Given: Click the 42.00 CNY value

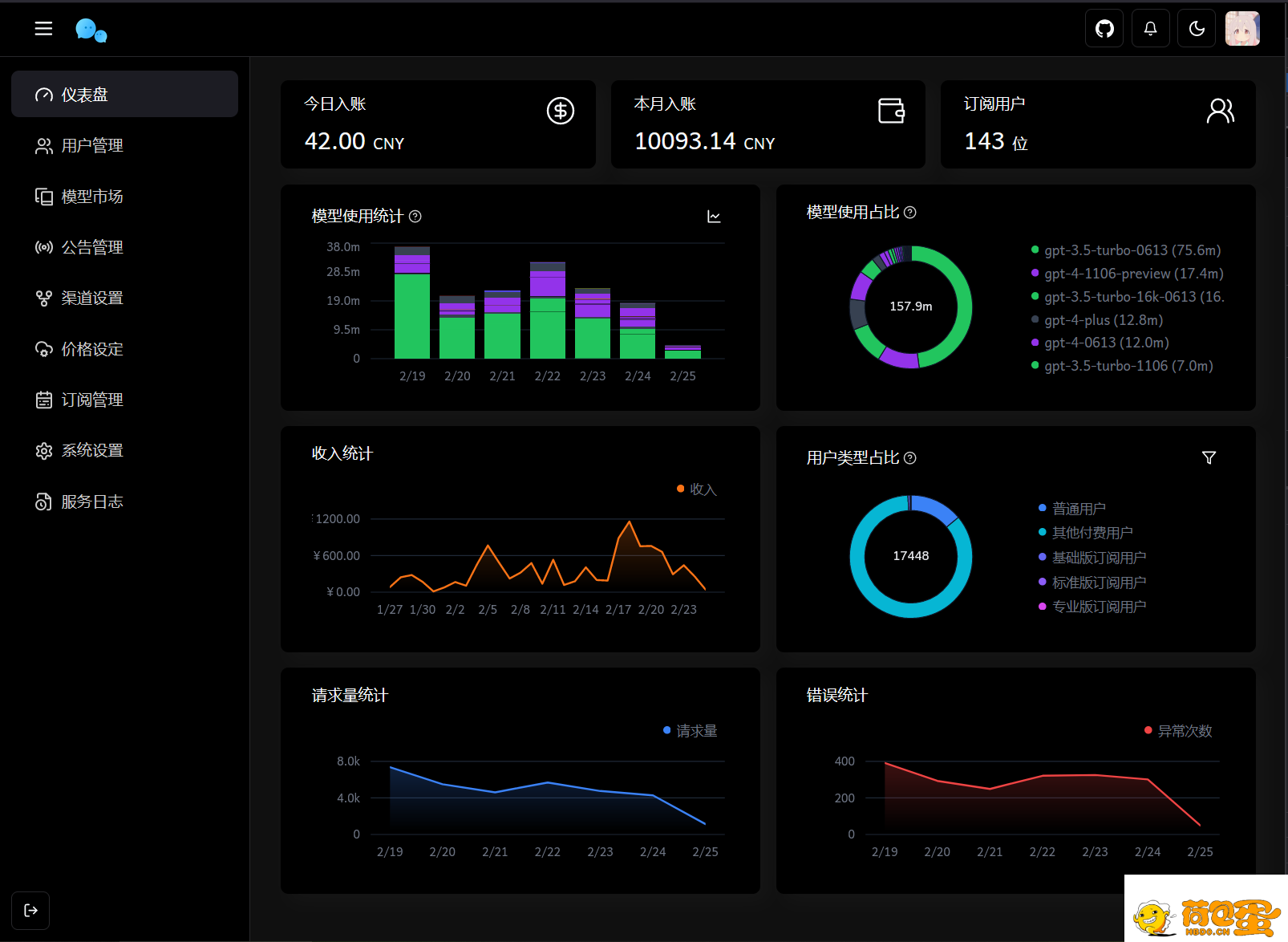Looking at the screenshot, I should point(354,142).
